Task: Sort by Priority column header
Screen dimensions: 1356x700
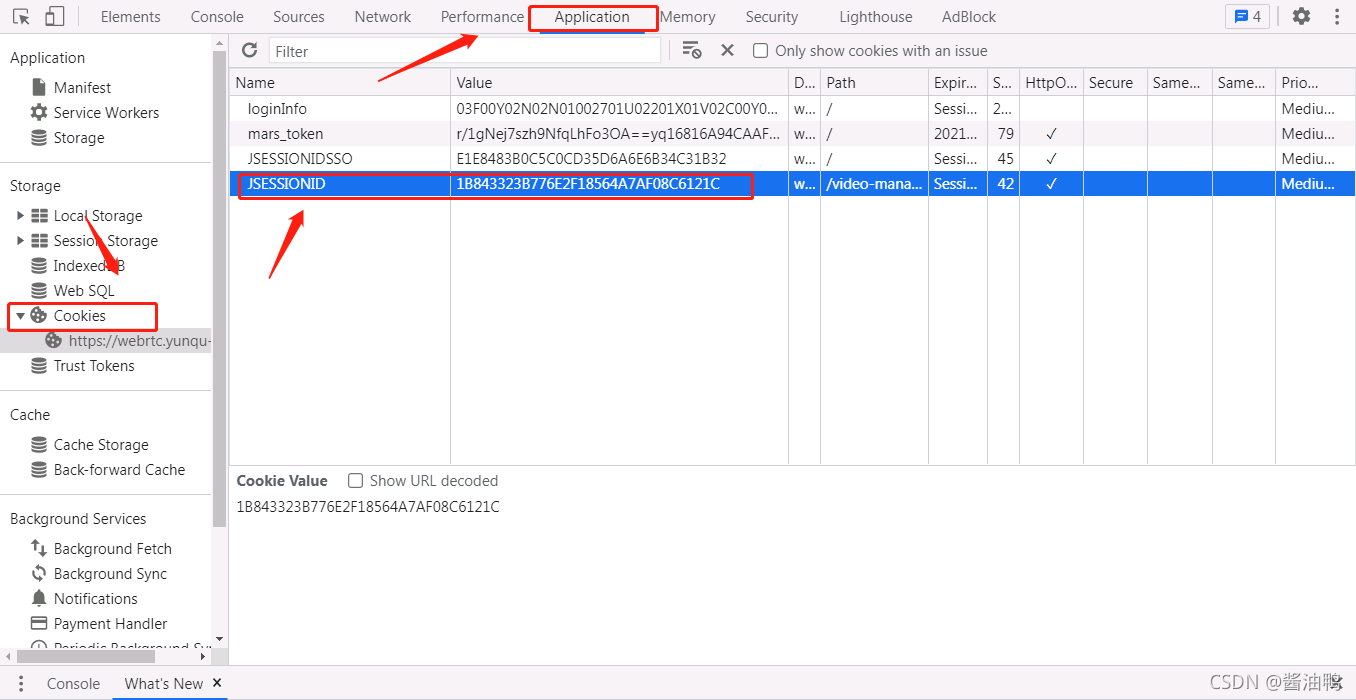Action: coord(1315,83)
